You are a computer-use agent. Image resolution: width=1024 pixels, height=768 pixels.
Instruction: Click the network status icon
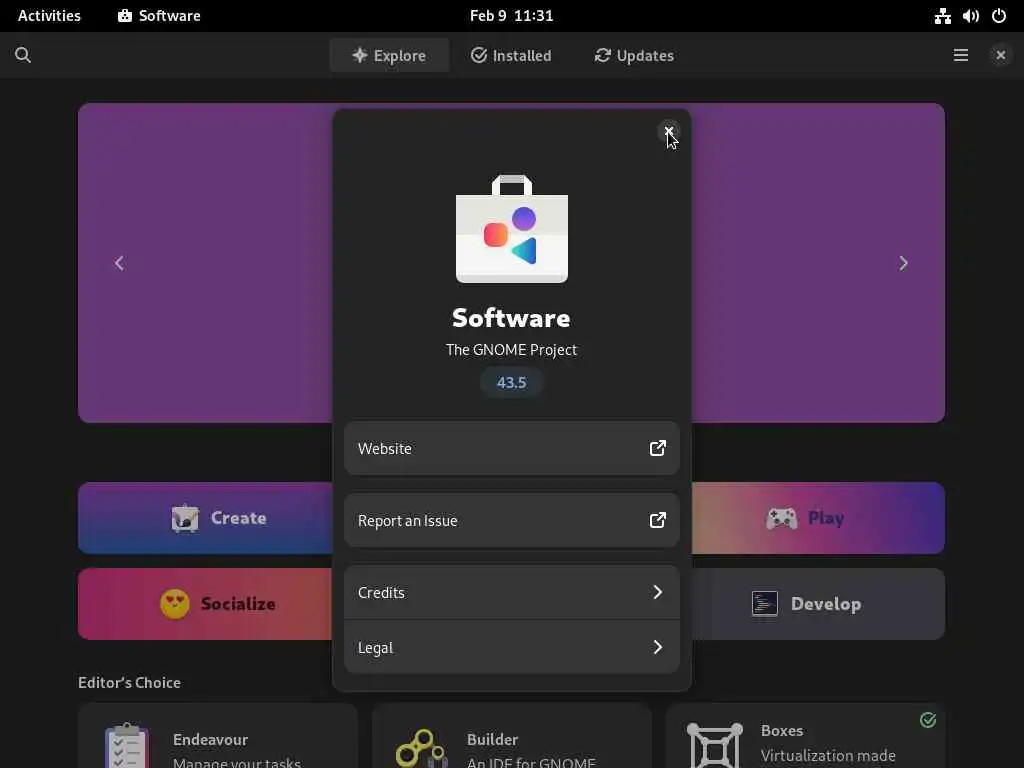[x=942, y=16]
